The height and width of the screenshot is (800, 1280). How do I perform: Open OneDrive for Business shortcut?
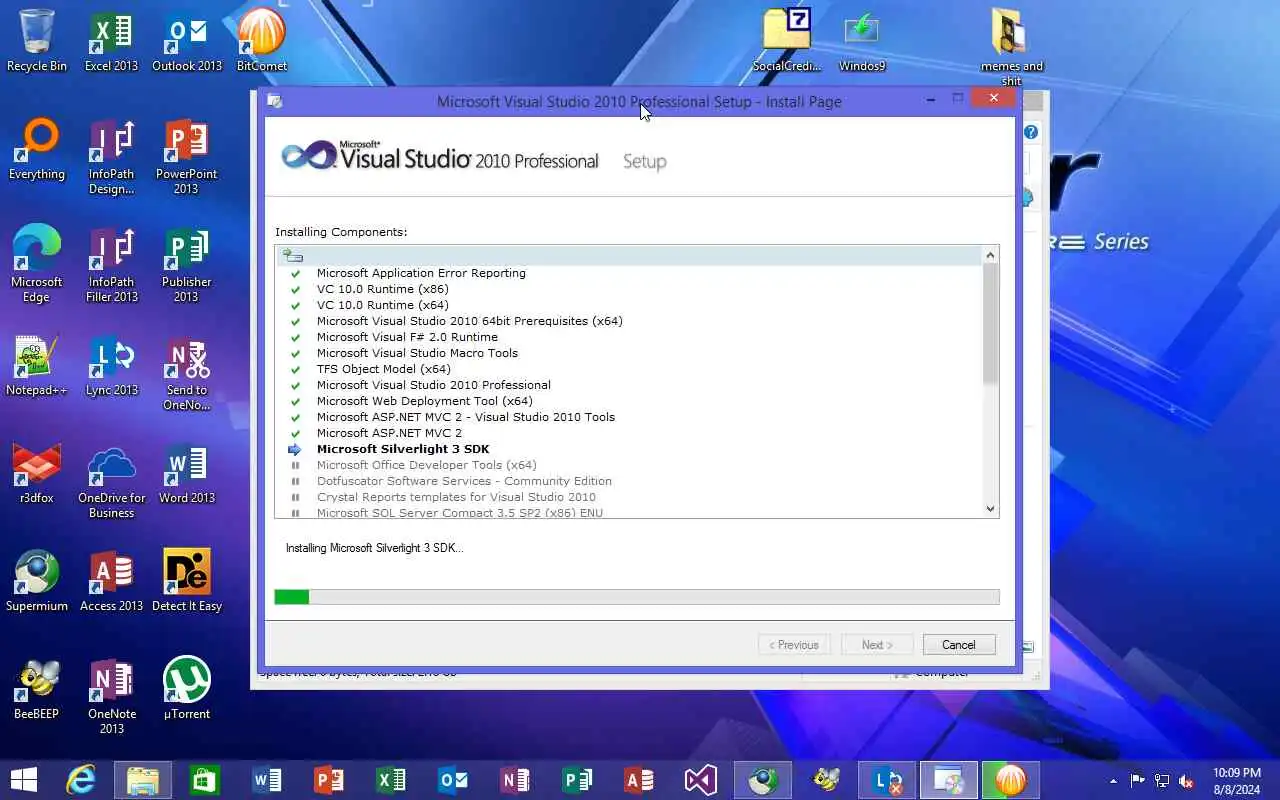click(x=111, y=481)
